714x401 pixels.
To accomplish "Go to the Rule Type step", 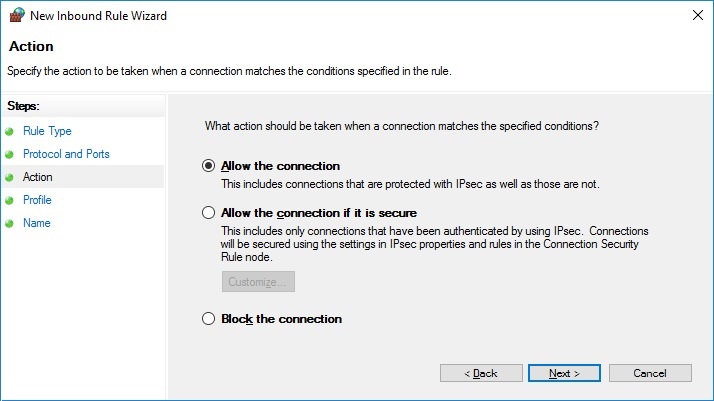I will pyautogui.click(x=47, y=131).
